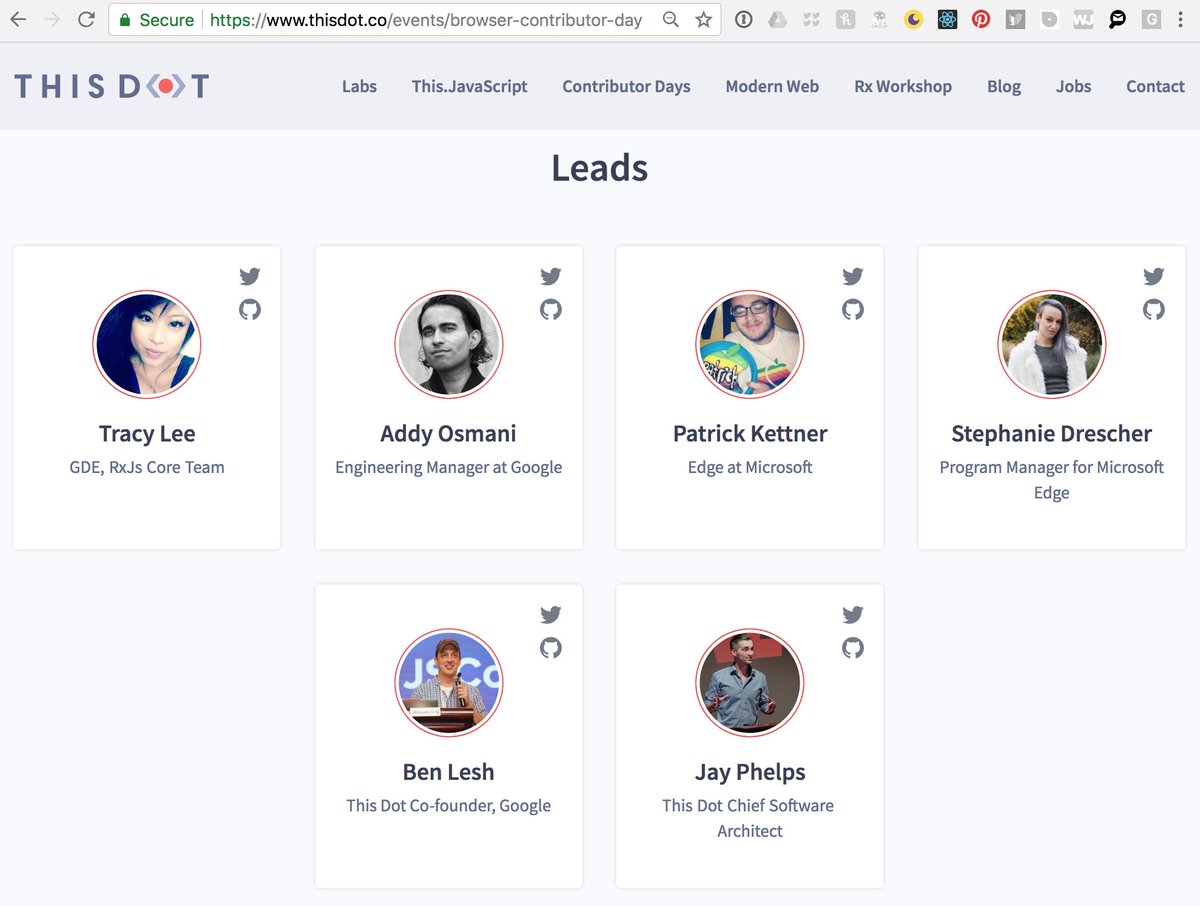This screenshot has width=1200, height=906.
Task: Click the name 'Ben Lesh'
Action: [x=449, y=772]
